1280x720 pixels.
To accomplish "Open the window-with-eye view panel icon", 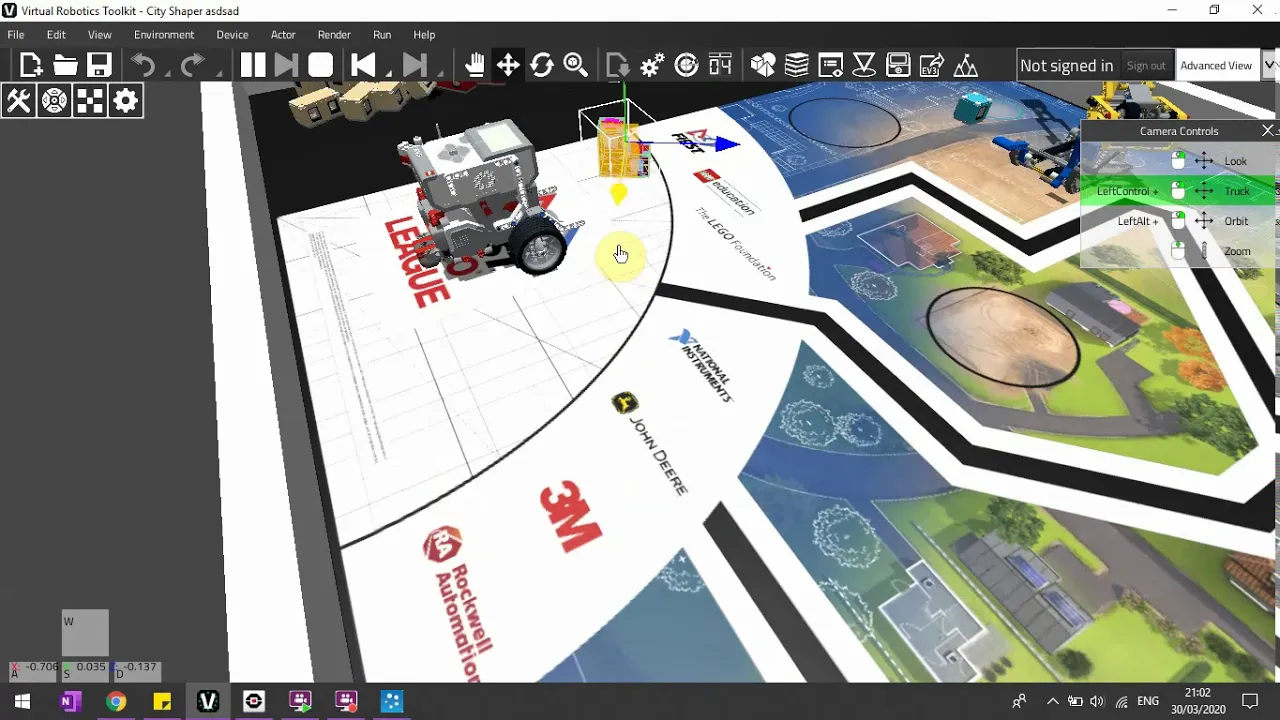I will point(831,66).
